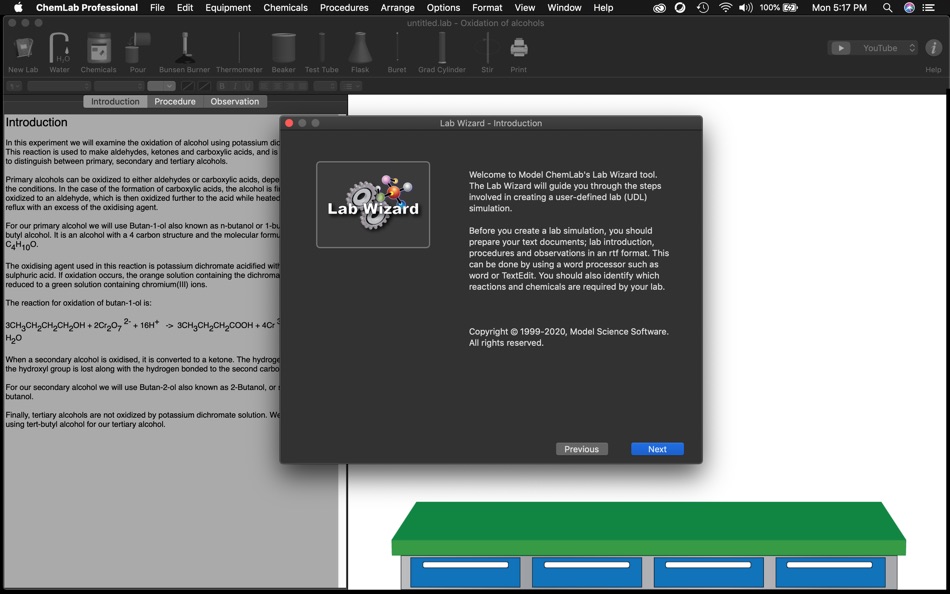Switch to the Introduction tab
Screen dimensions: 950x594
tap(115, 101)
